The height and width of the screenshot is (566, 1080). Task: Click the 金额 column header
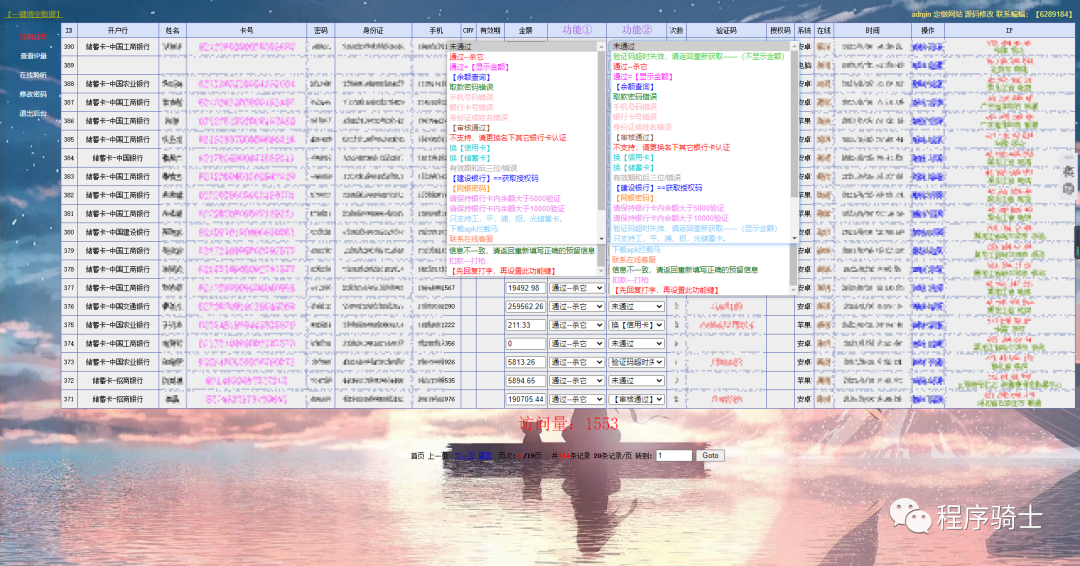(x=525, y=31)
